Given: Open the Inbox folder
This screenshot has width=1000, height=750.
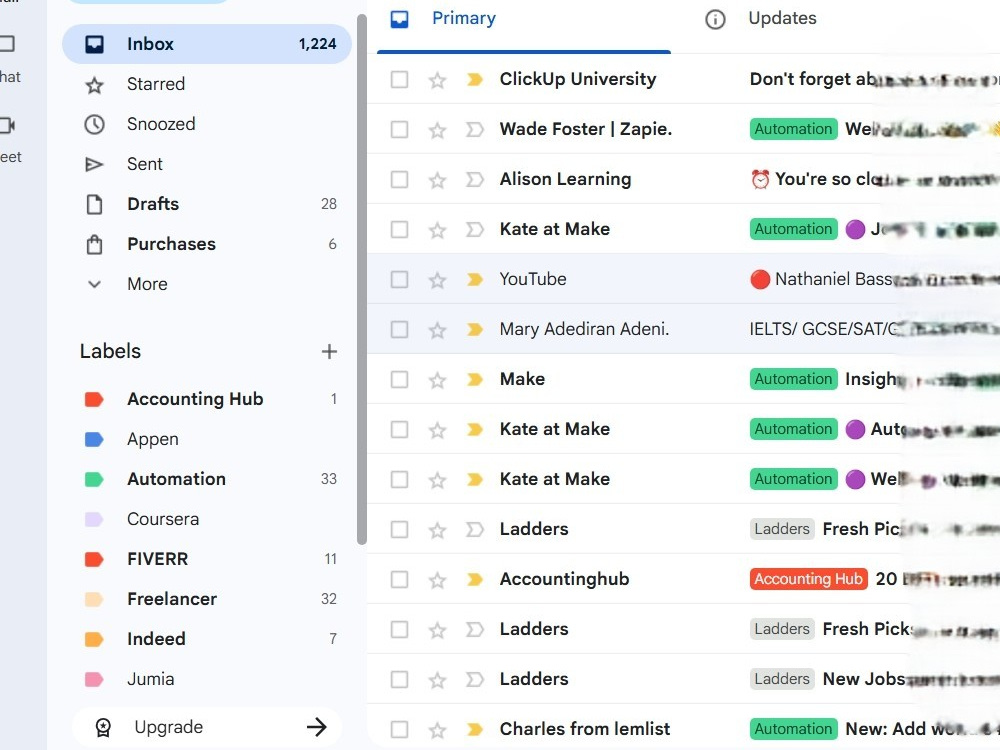Looking at the screenshot, I should pos(207,44).
